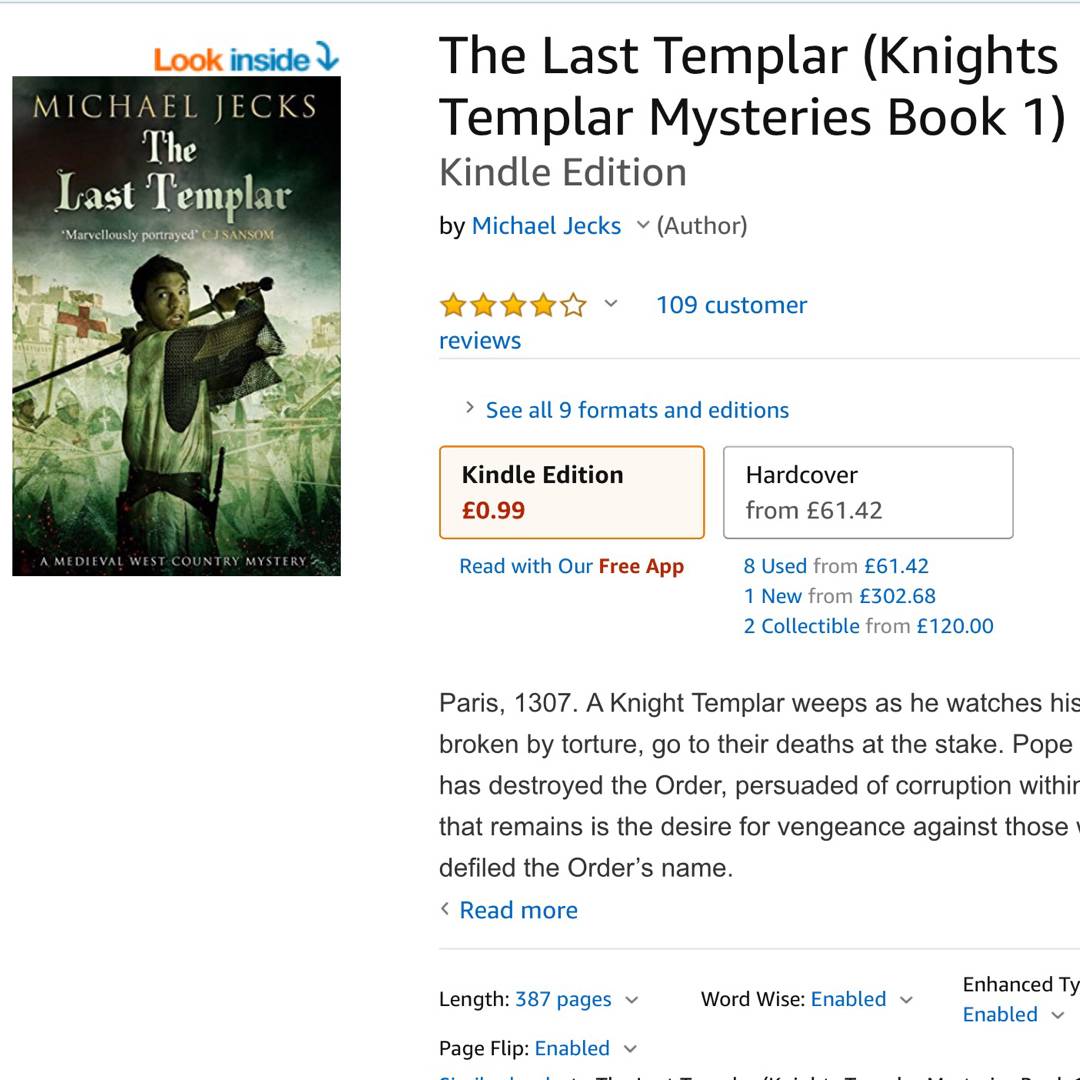Expand the Length 387 pages chevron

tap(632, 999)
